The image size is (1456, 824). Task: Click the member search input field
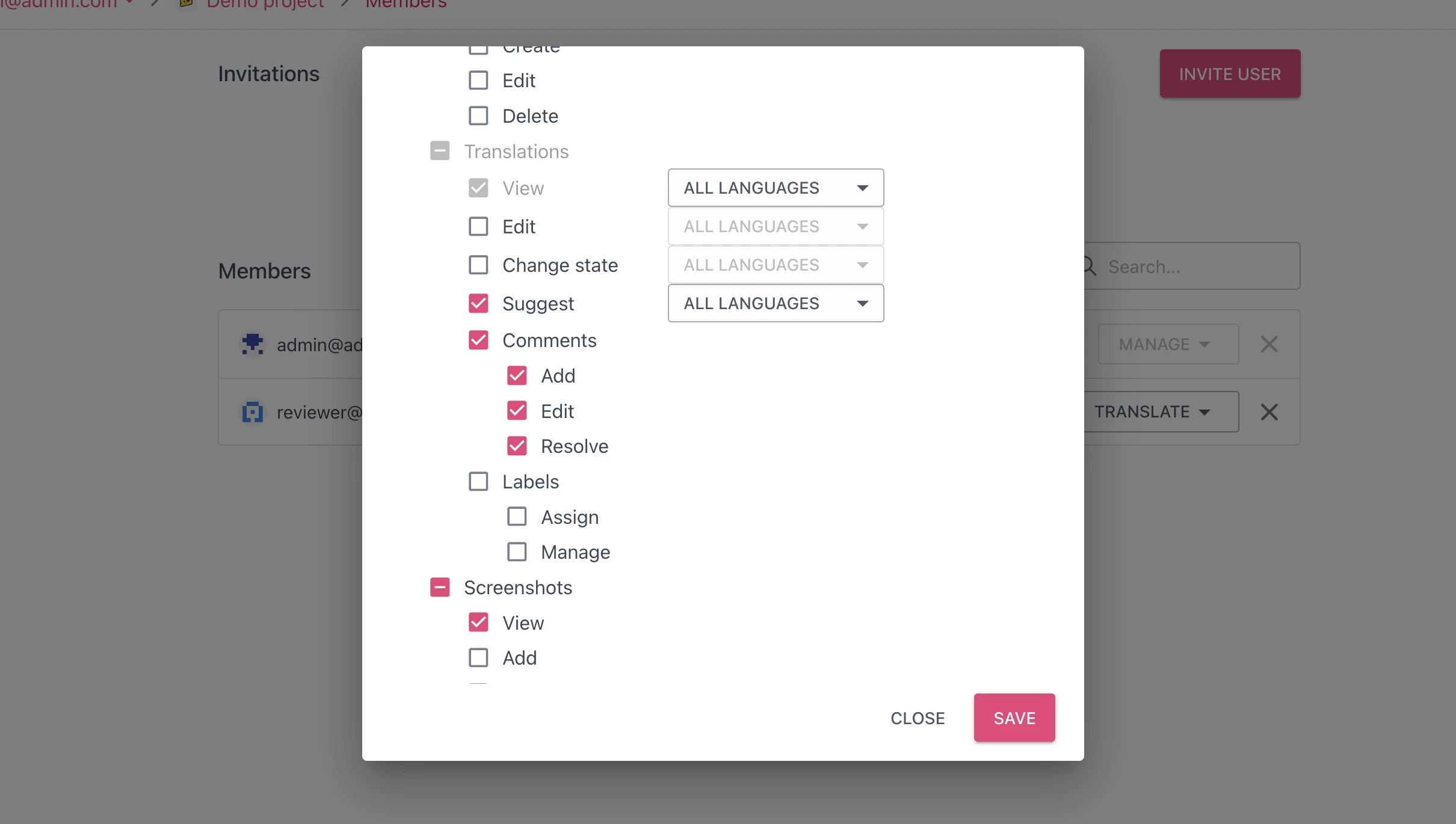[1191, 266]
